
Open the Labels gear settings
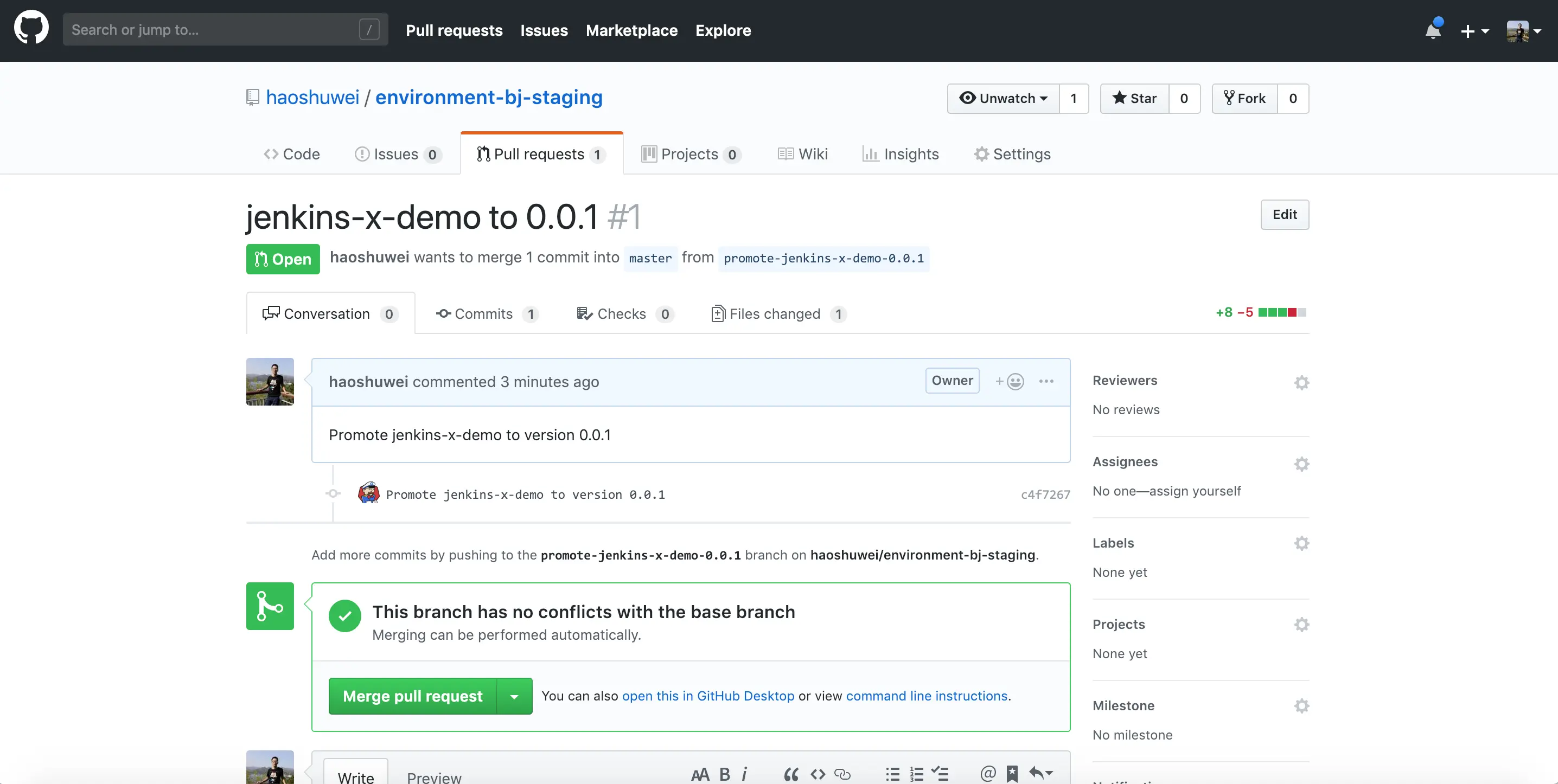[1301, 543]
